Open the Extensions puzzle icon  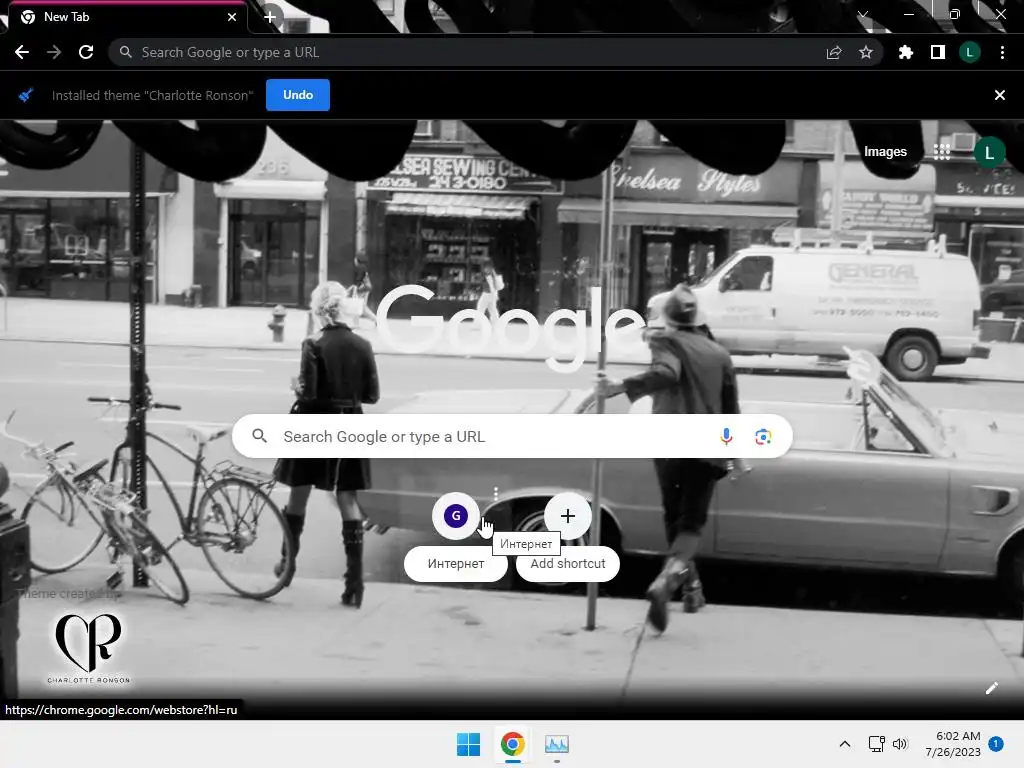905,52
